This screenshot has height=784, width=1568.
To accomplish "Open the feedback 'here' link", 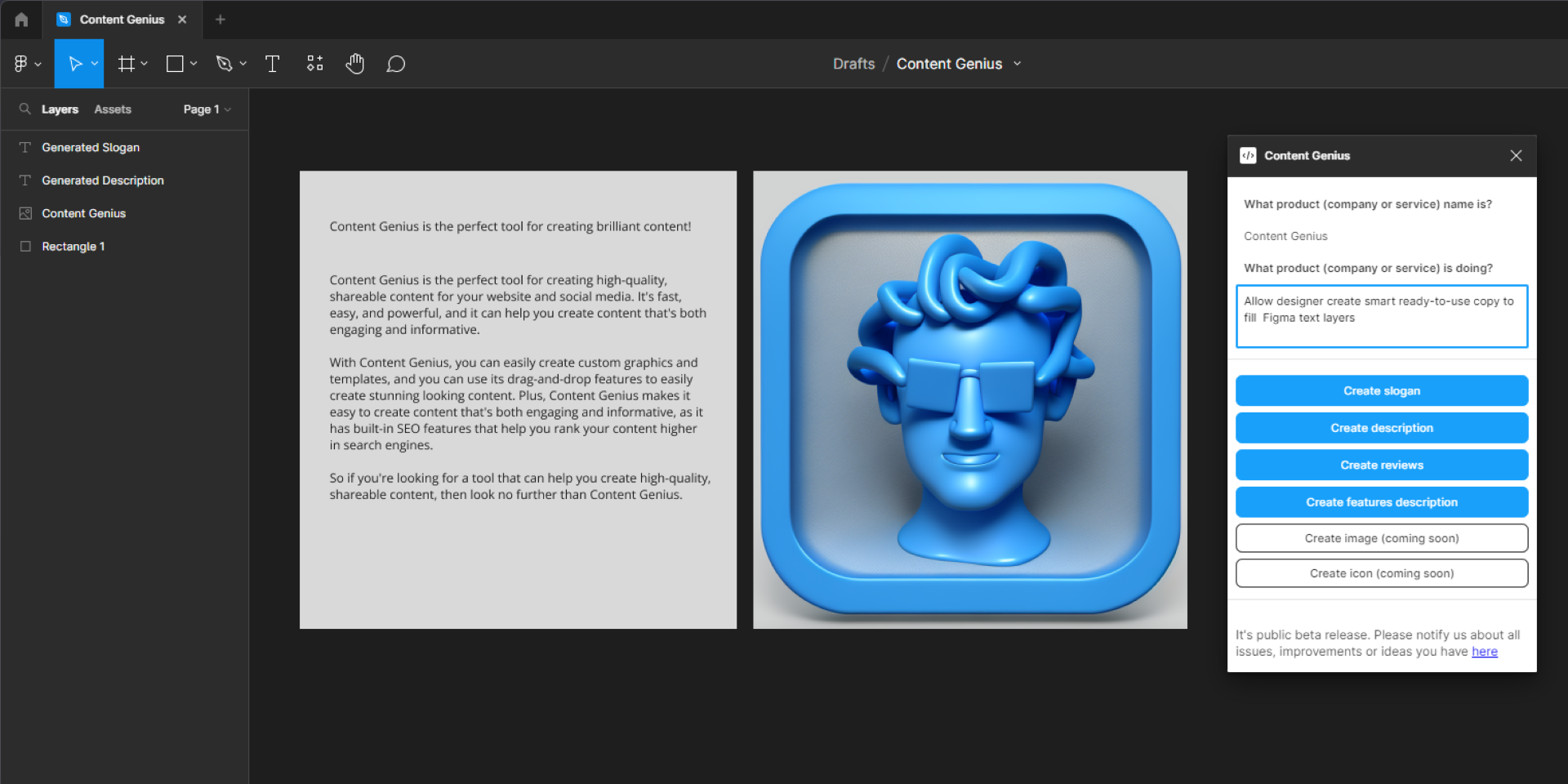I will pyautogui.click(x=1485, y=652).
